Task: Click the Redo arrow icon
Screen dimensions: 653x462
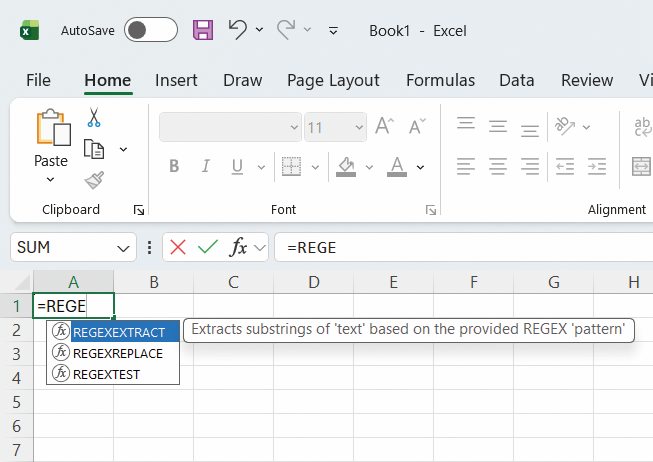Action: pos(286,30)
